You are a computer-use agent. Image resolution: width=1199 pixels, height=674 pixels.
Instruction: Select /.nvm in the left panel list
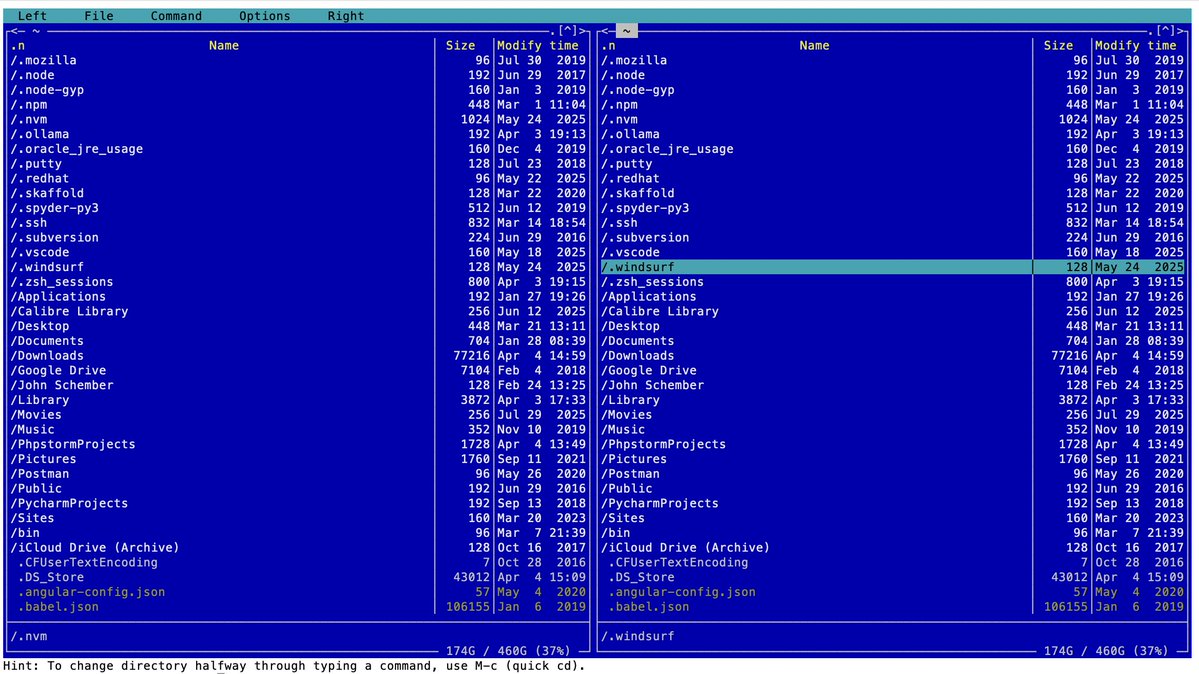coord(298,119)
